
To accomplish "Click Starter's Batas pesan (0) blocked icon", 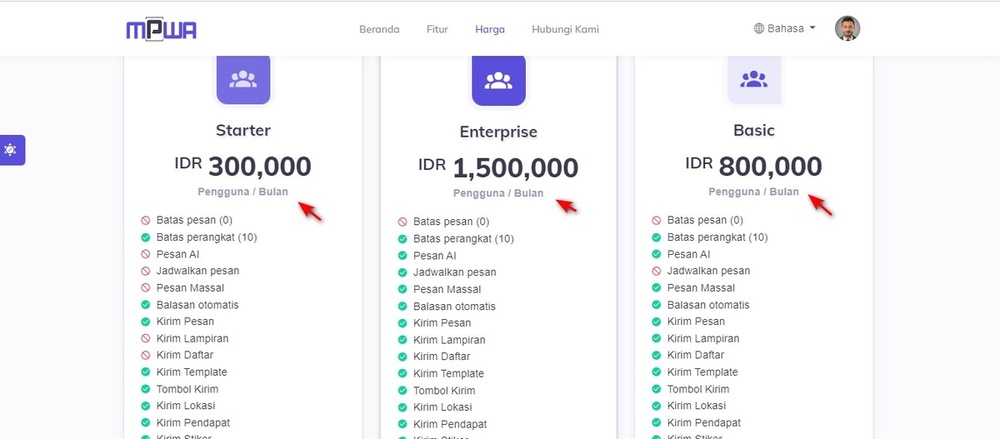I will (x=145, y=220).
